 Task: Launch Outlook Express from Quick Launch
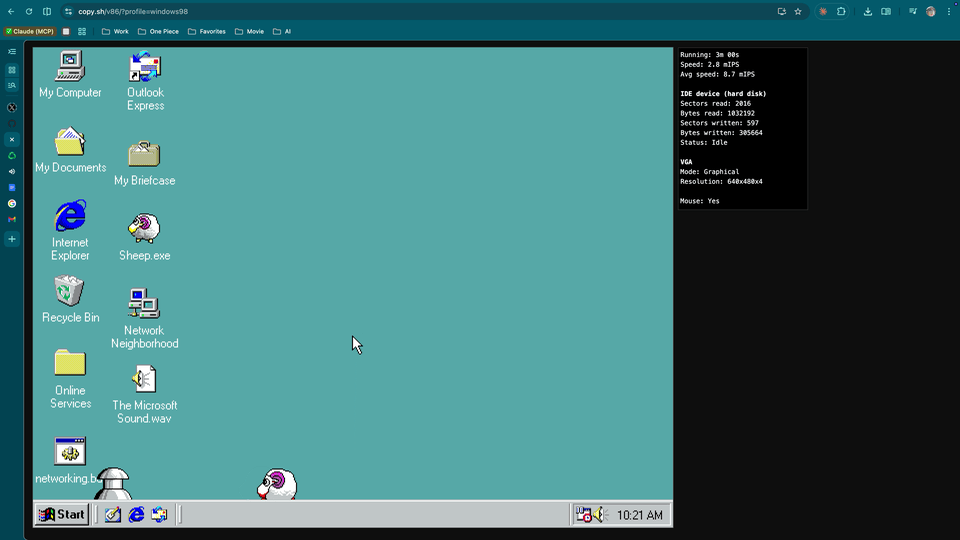tap(159, 515)
